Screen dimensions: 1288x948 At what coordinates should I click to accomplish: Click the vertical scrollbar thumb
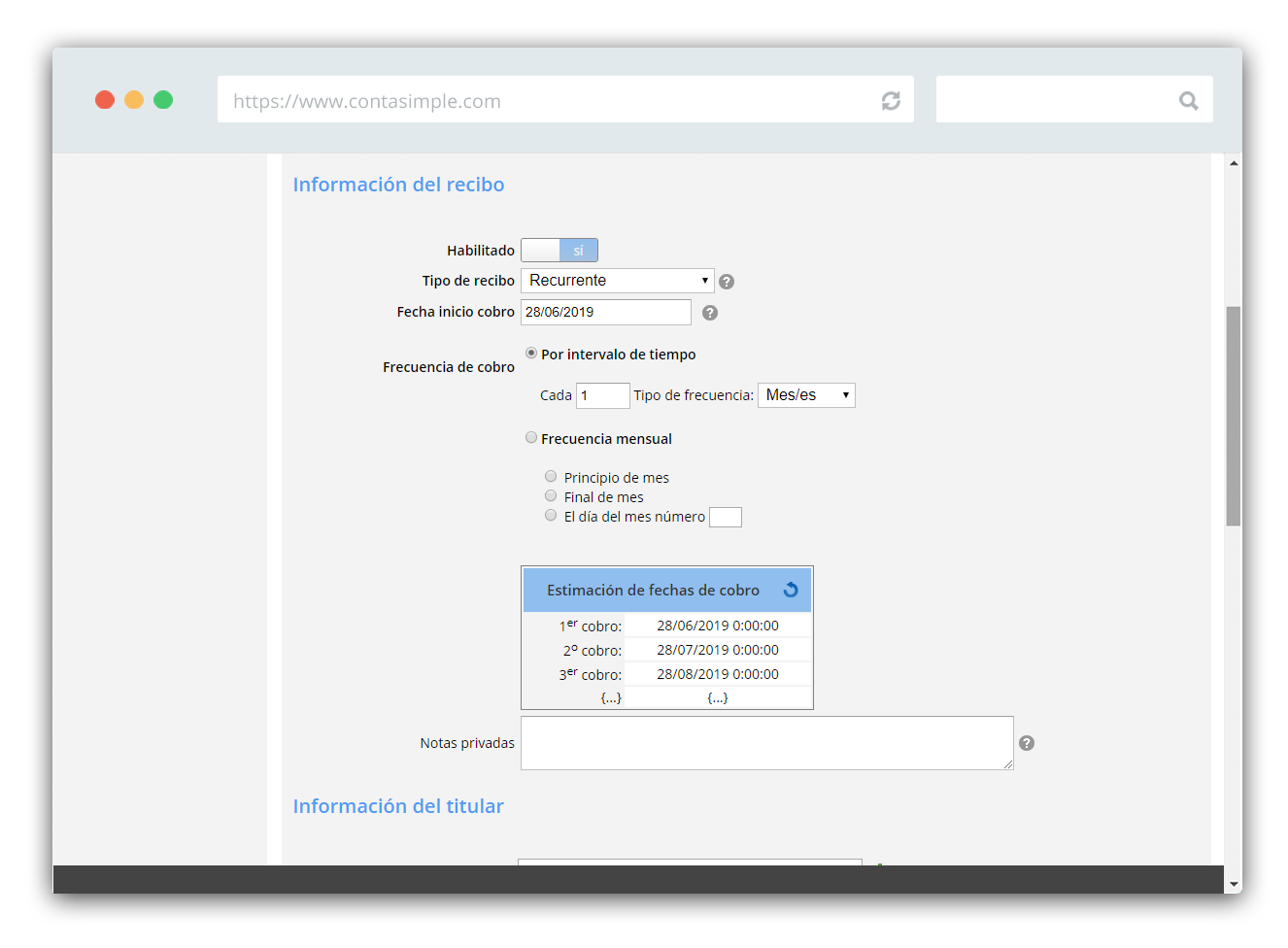tap(1233, 416)
